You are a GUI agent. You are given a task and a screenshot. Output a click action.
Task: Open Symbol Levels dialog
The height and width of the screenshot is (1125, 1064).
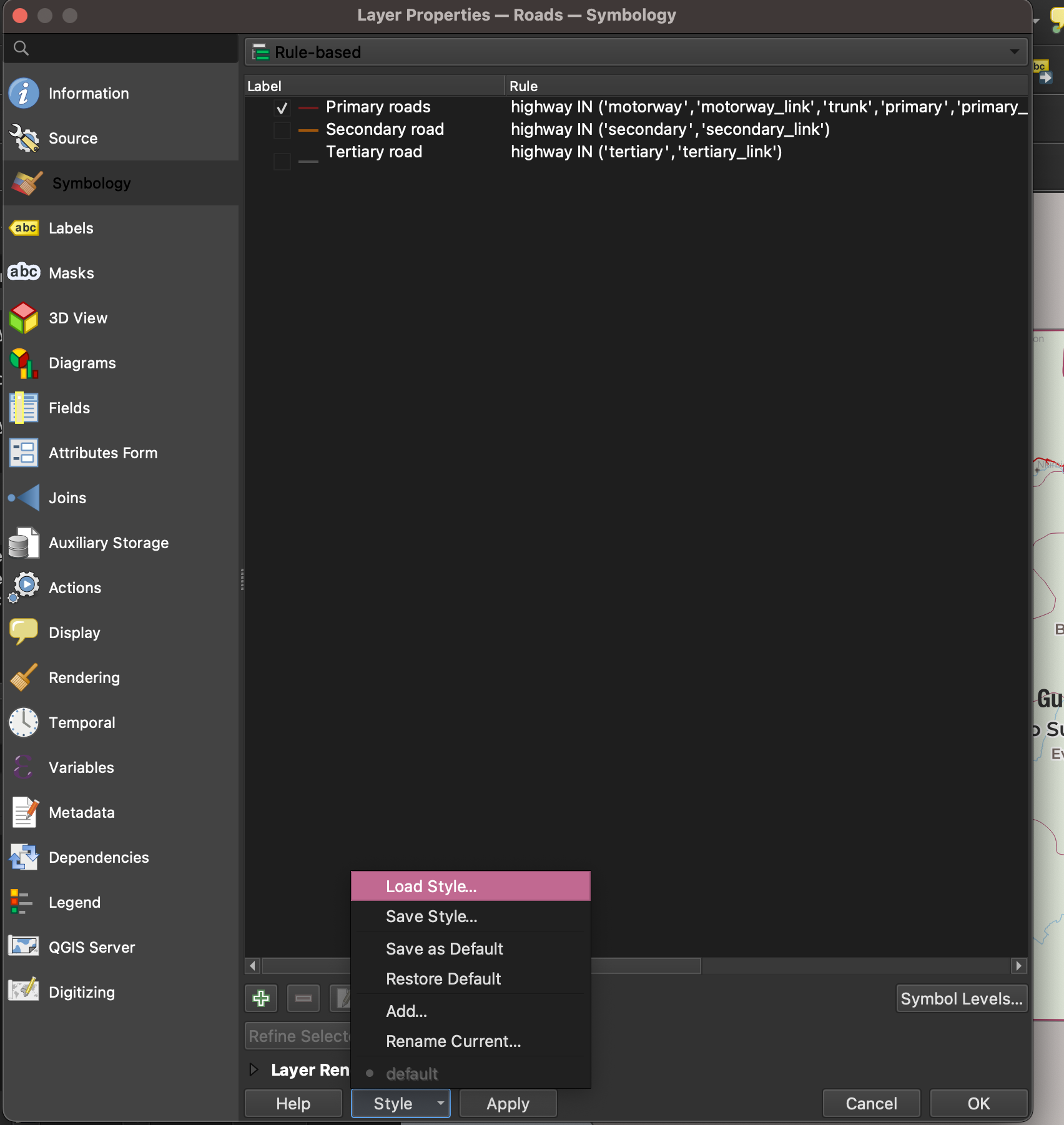(961, 999)
